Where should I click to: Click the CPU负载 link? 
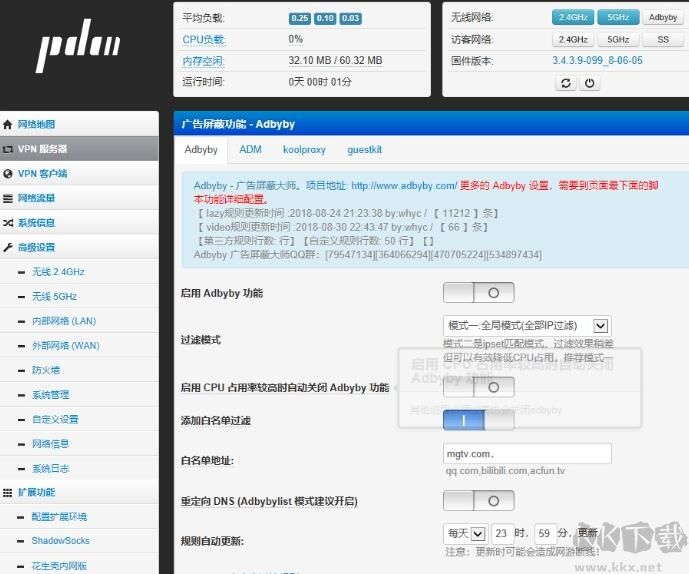click(x=203, y=40)
